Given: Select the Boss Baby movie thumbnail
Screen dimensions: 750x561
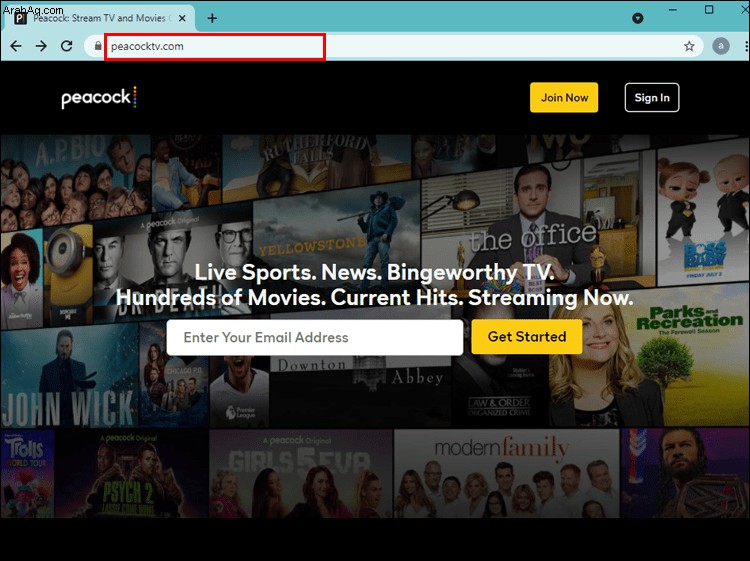Looking at the screenshot, I should click(x=703, y=213).
